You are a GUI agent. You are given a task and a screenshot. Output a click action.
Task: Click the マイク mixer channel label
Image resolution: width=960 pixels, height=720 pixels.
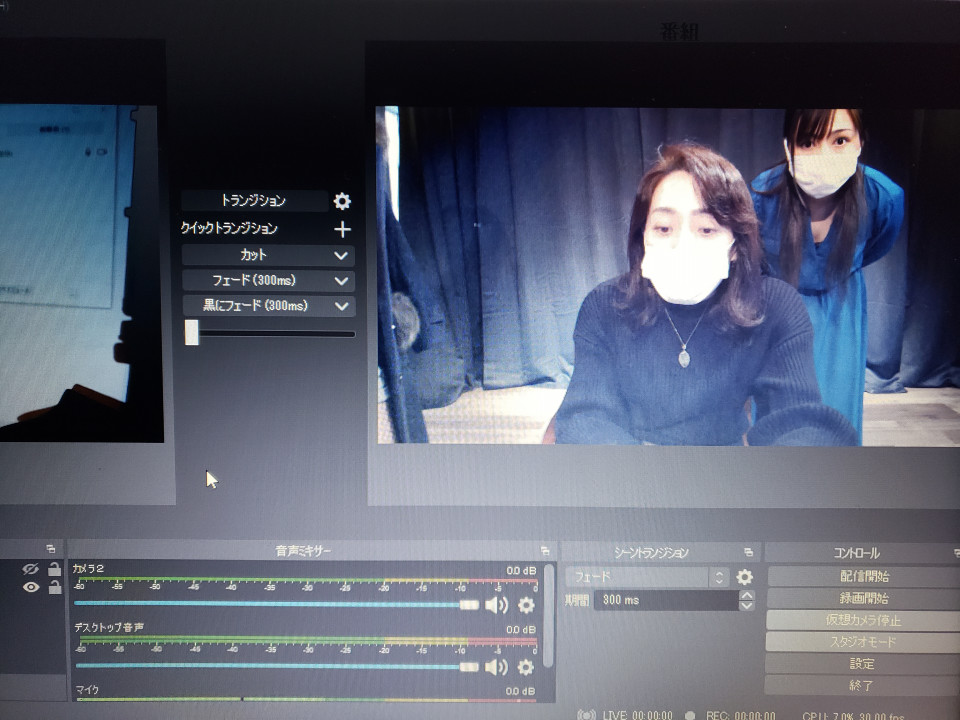(x=87, y=689)
